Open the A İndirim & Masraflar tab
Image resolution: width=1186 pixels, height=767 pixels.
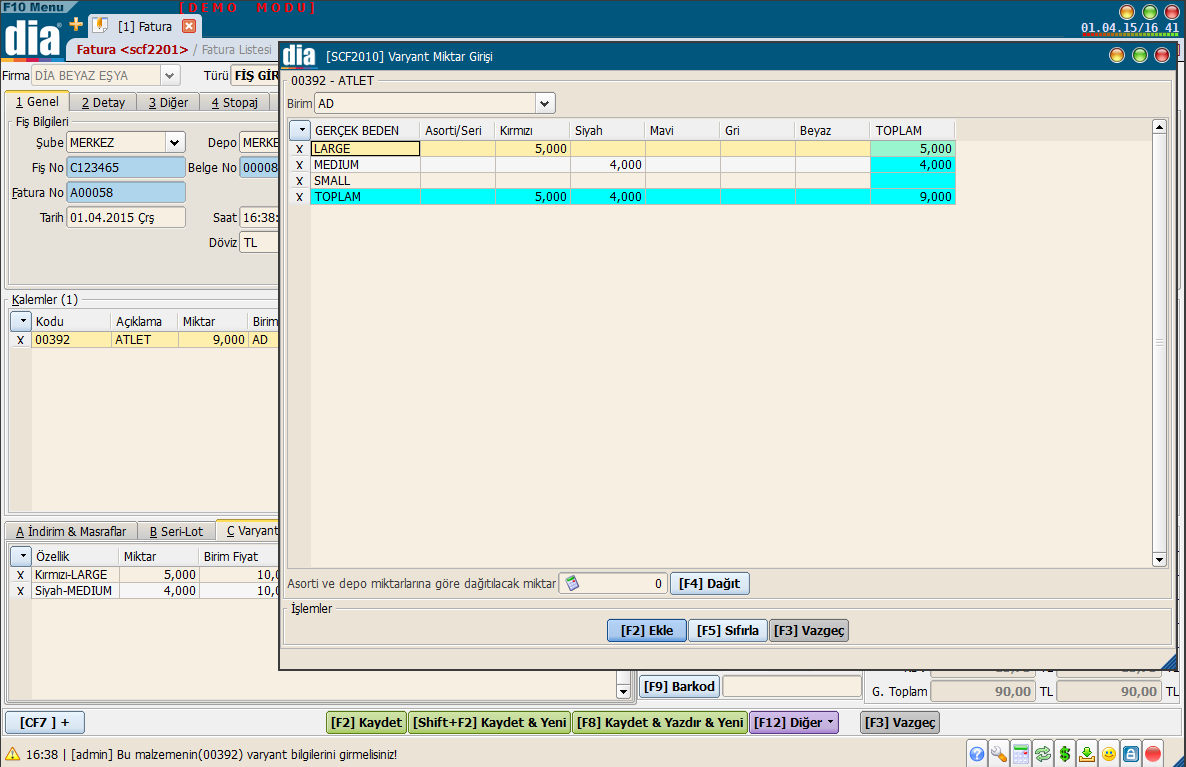(x=71, y=531)
